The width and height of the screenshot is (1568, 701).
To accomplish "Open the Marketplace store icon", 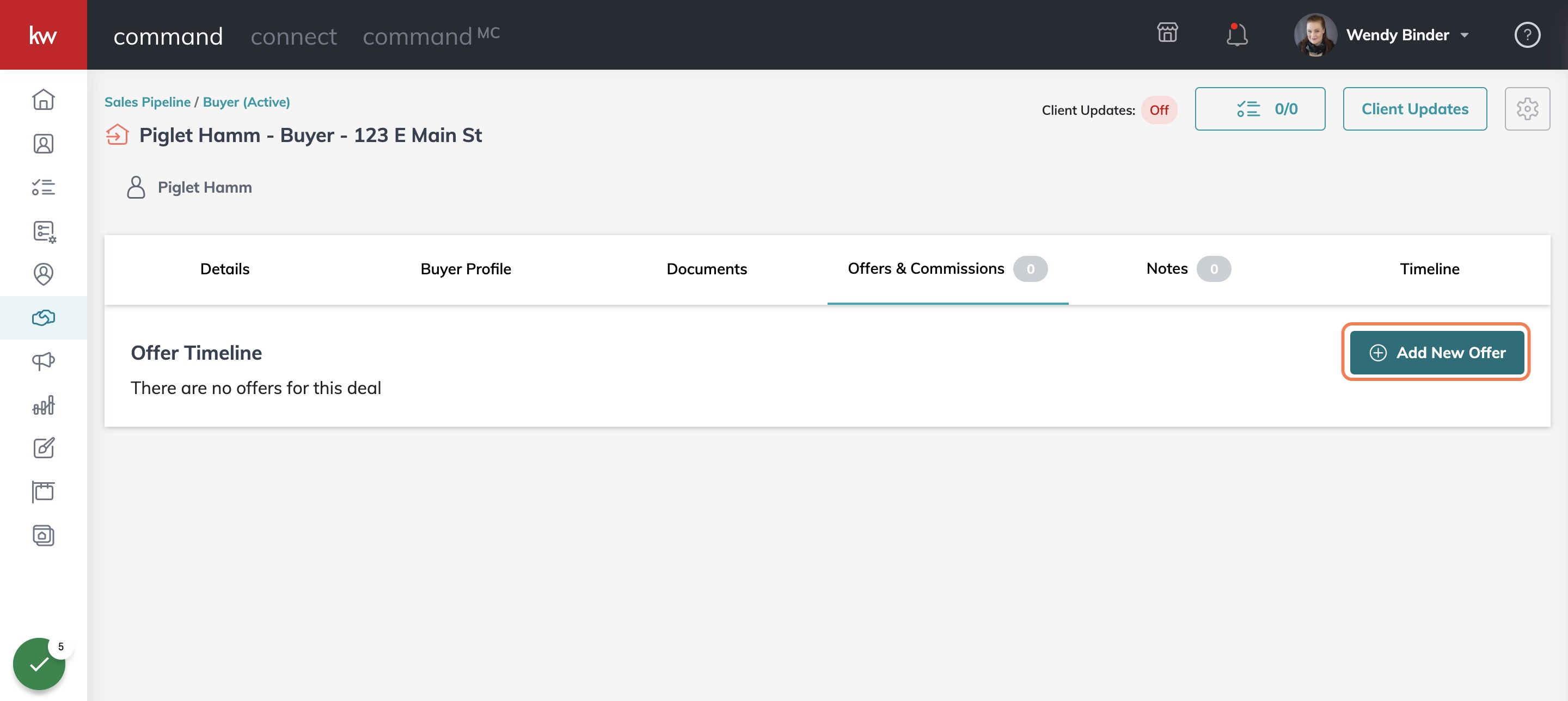I will click(x=1167, y=33).
